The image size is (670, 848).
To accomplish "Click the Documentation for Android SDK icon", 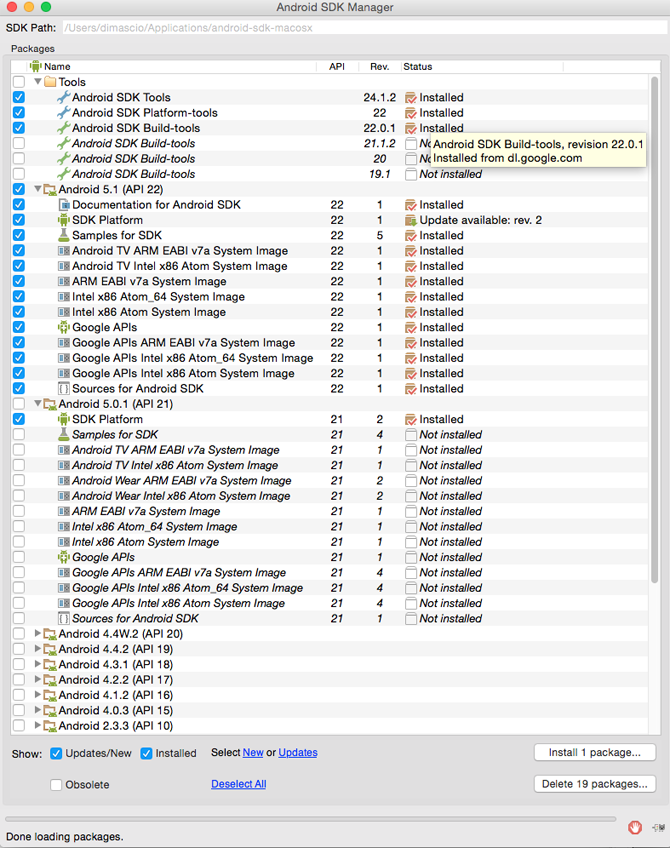I will pyautogui.click(x=64, y=205).
